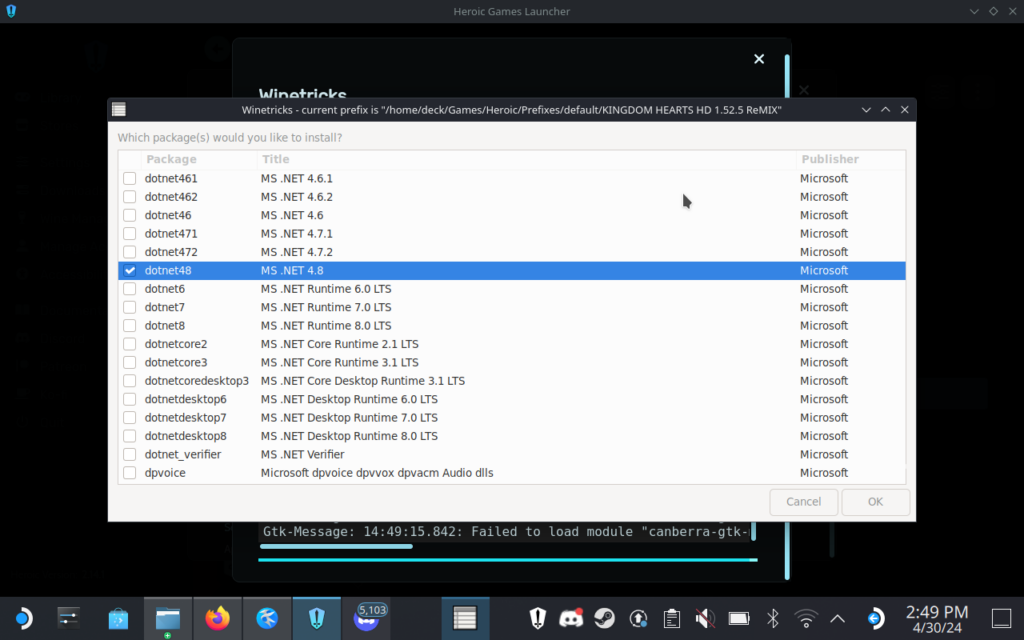Click the Heroic dialog vertical scrollbar
This screenshot has height=640, width=1024.
(787, 317)
